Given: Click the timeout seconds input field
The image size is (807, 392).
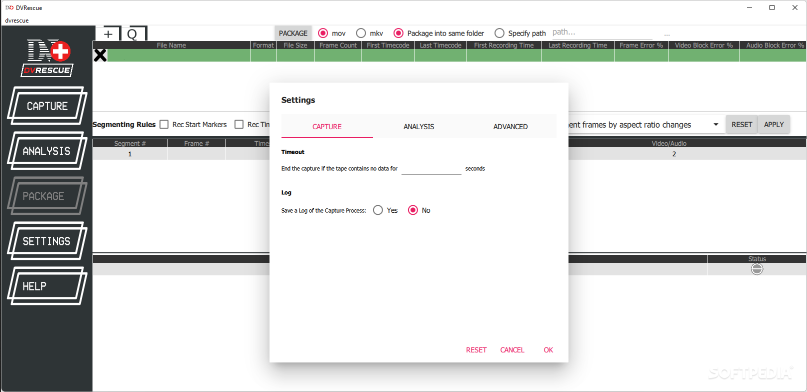Looking at the screenshot, I should tap(431, 168).
